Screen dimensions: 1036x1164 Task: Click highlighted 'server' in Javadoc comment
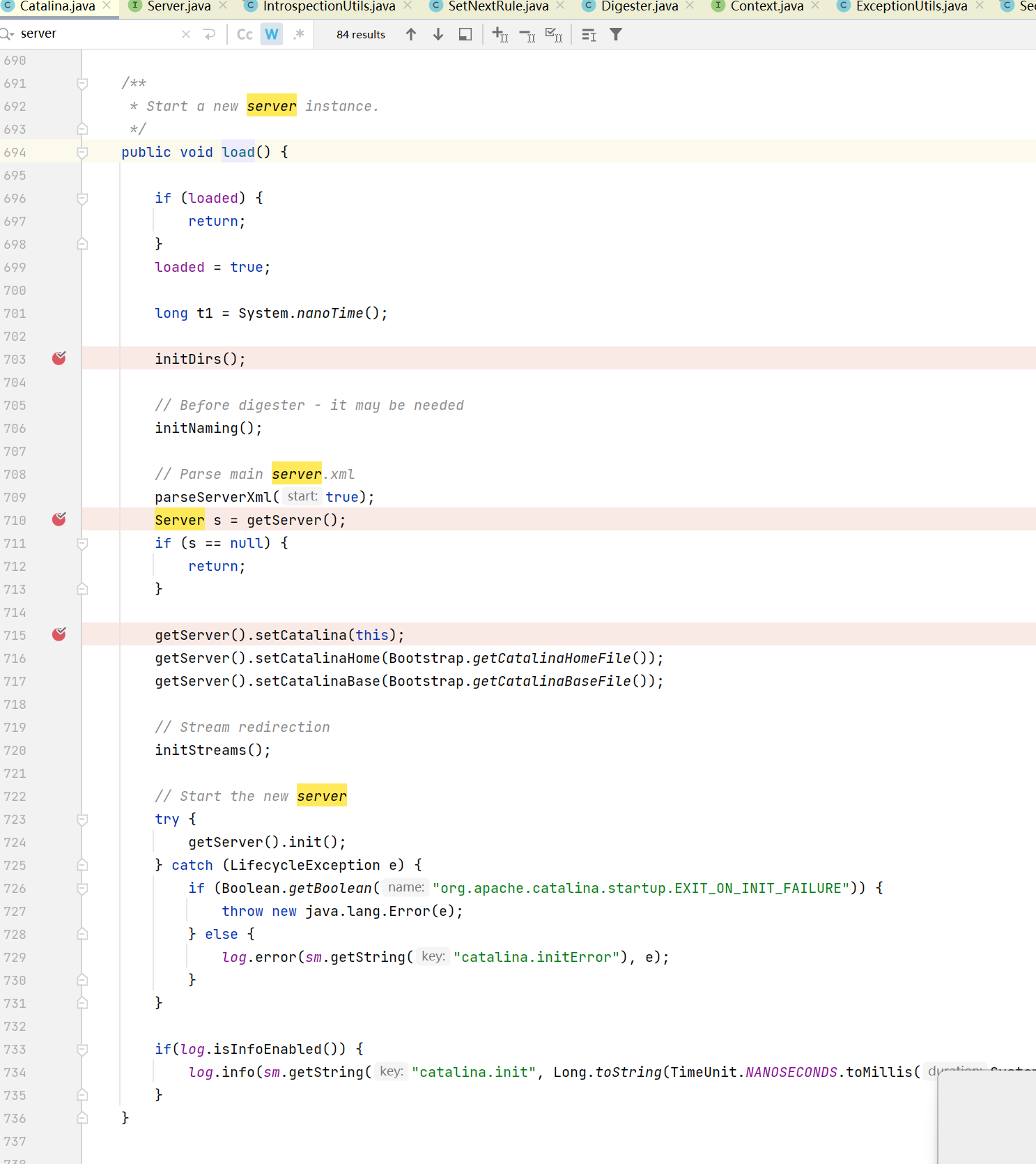coord(272,106)
